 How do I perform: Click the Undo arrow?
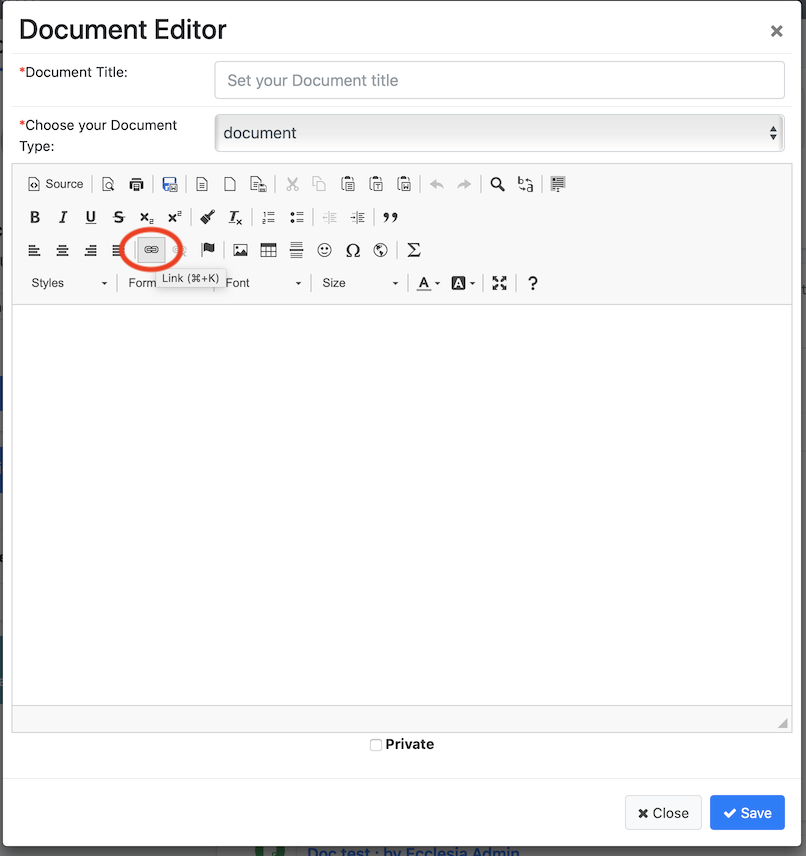point(437,184)
